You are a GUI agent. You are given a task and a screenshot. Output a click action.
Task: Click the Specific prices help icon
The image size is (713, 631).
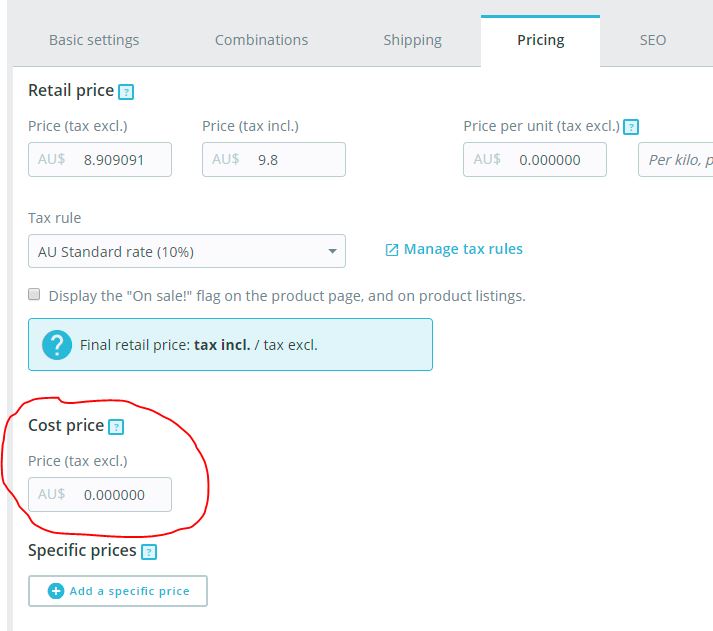pyautogui.click(x=149, y=552)
